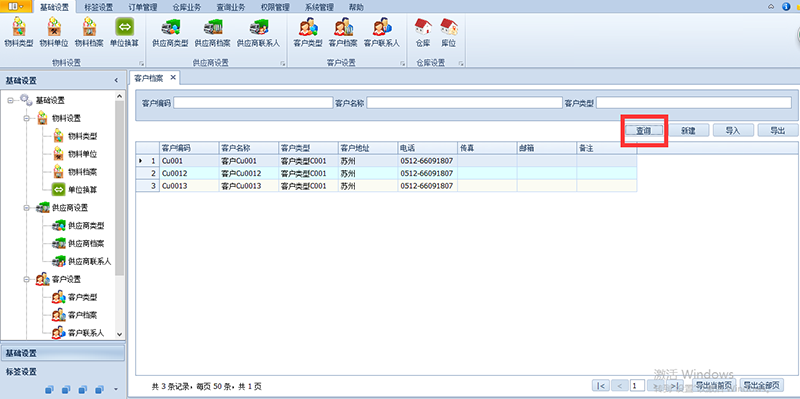Screen dimensions: 800x399
Task: Click the page number box showing 1
Action: [637, 385]
